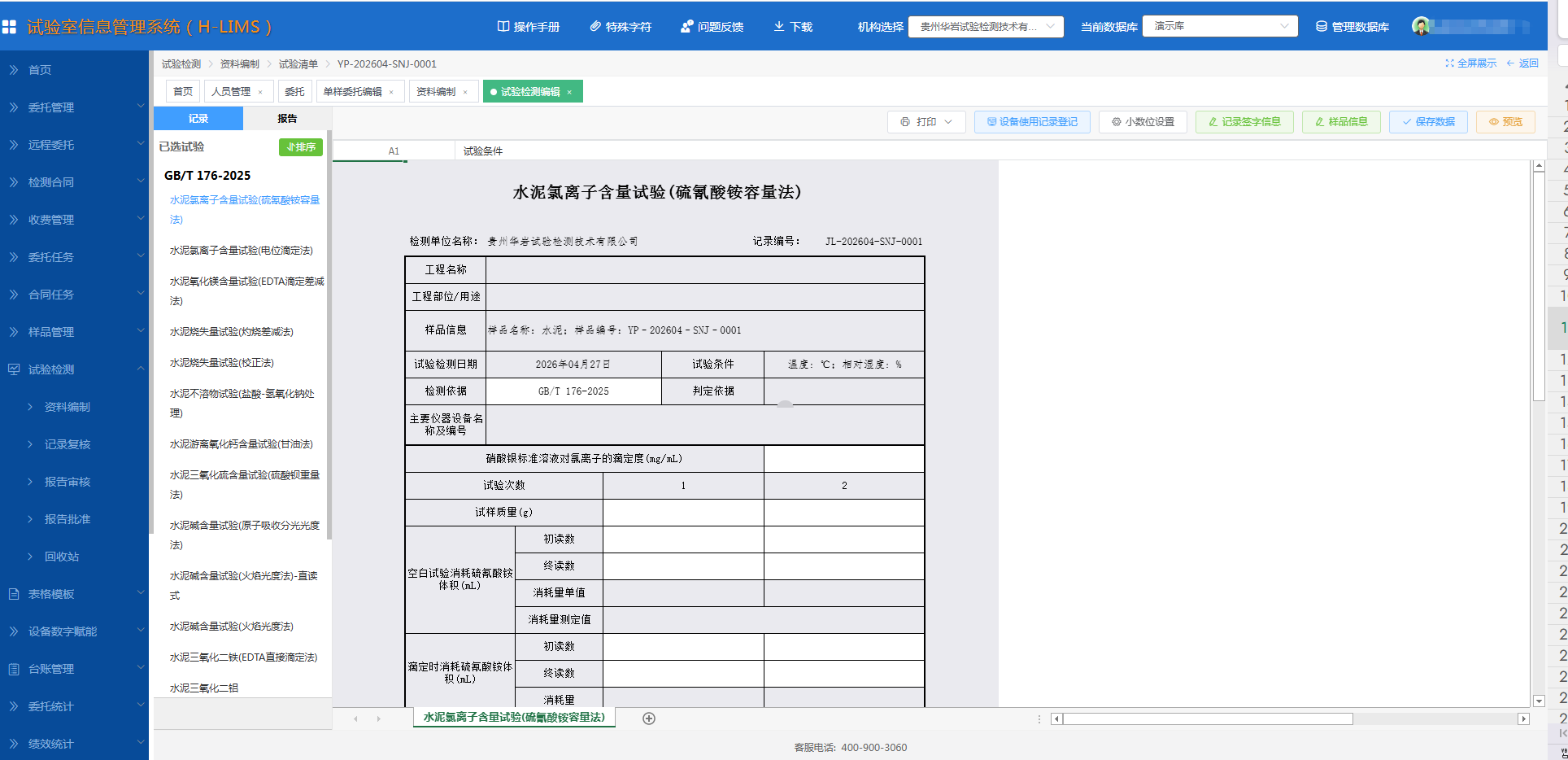Expand 委托管理 in the sidebar
Screen dimensions: 1568x760
coord(75,107)
